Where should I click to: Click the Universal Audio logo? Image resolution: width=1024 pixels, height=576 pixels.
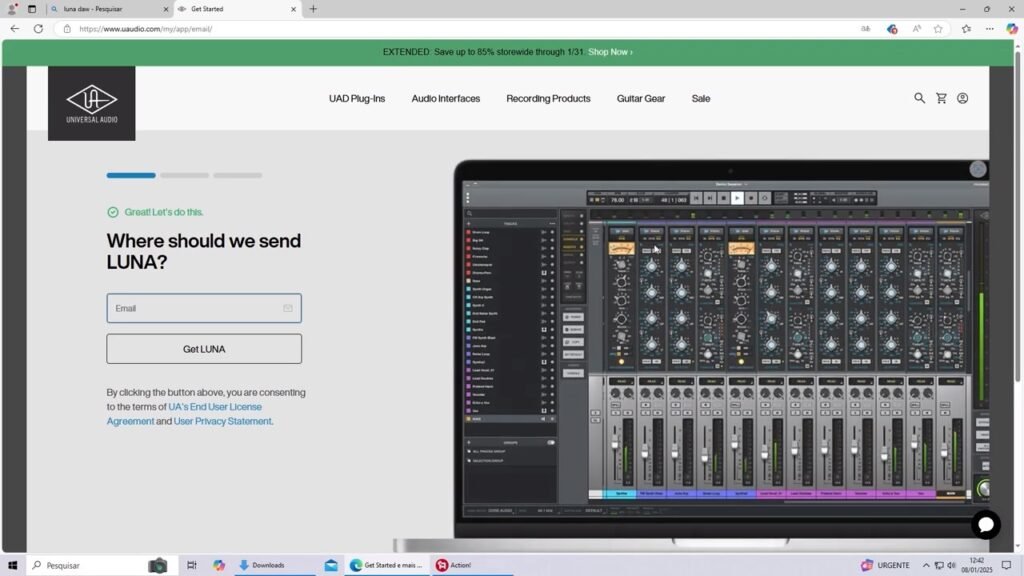91,103
